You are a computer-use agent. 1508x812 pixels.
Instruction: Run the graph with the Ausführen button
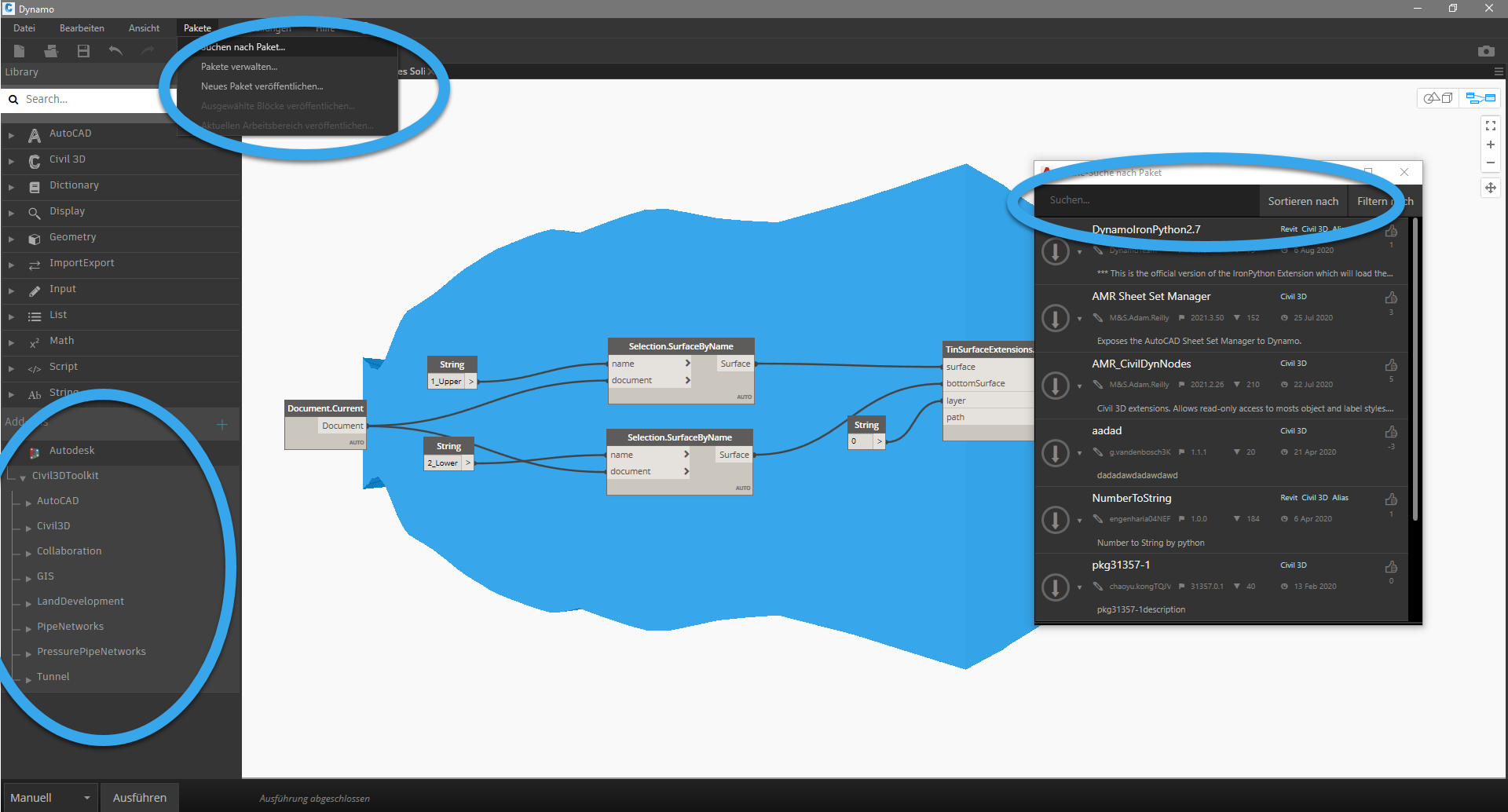139,797
